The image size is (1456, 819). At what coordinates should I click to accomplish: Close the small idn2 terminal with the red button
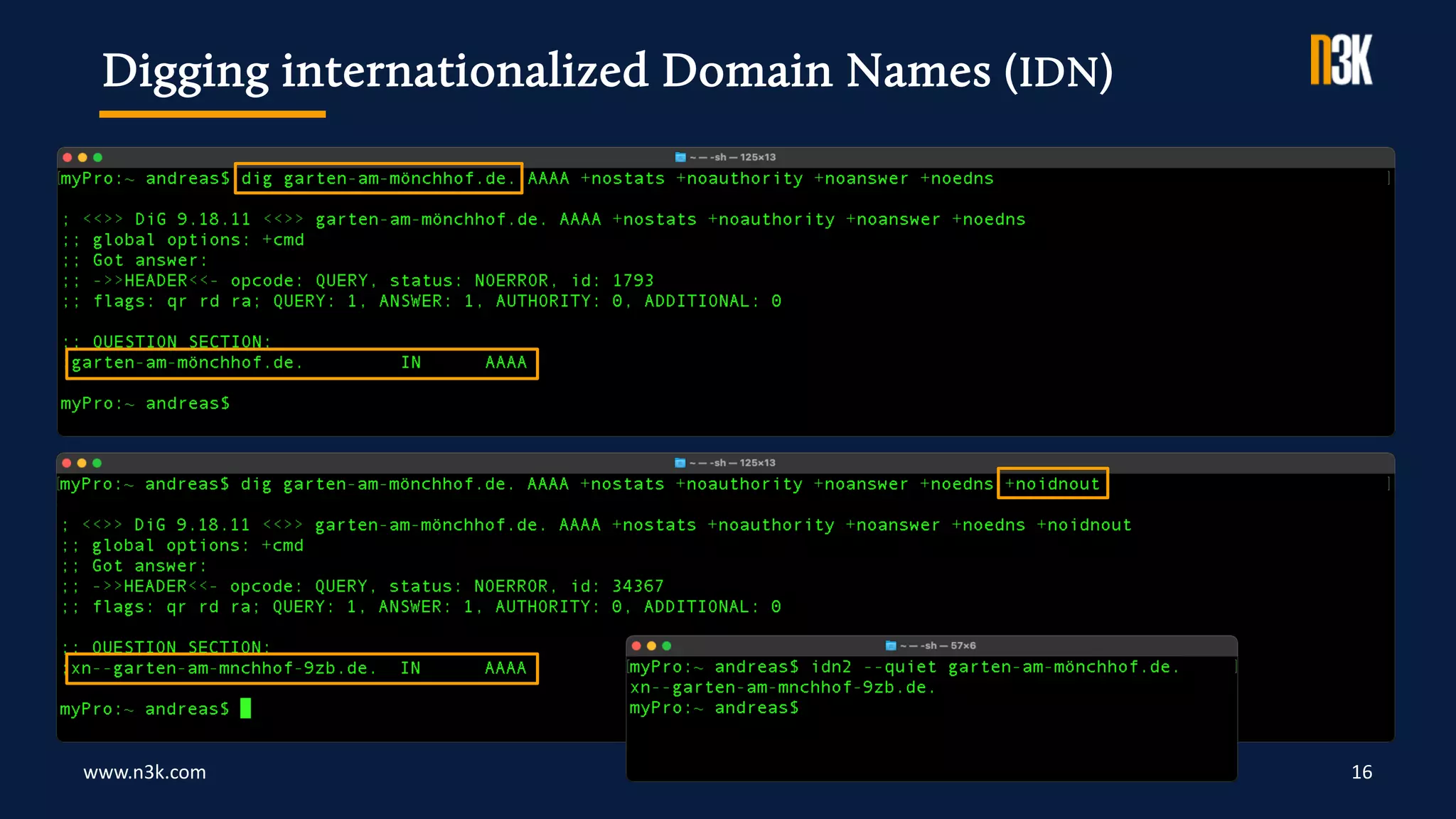(x=636, y=646)
